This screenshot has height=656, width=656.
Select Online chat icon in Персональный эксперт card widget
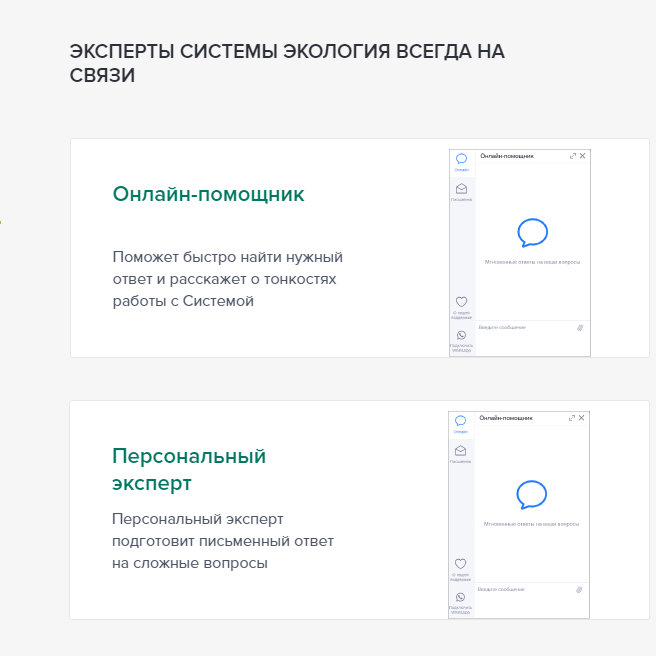click(x=461, y=420)
